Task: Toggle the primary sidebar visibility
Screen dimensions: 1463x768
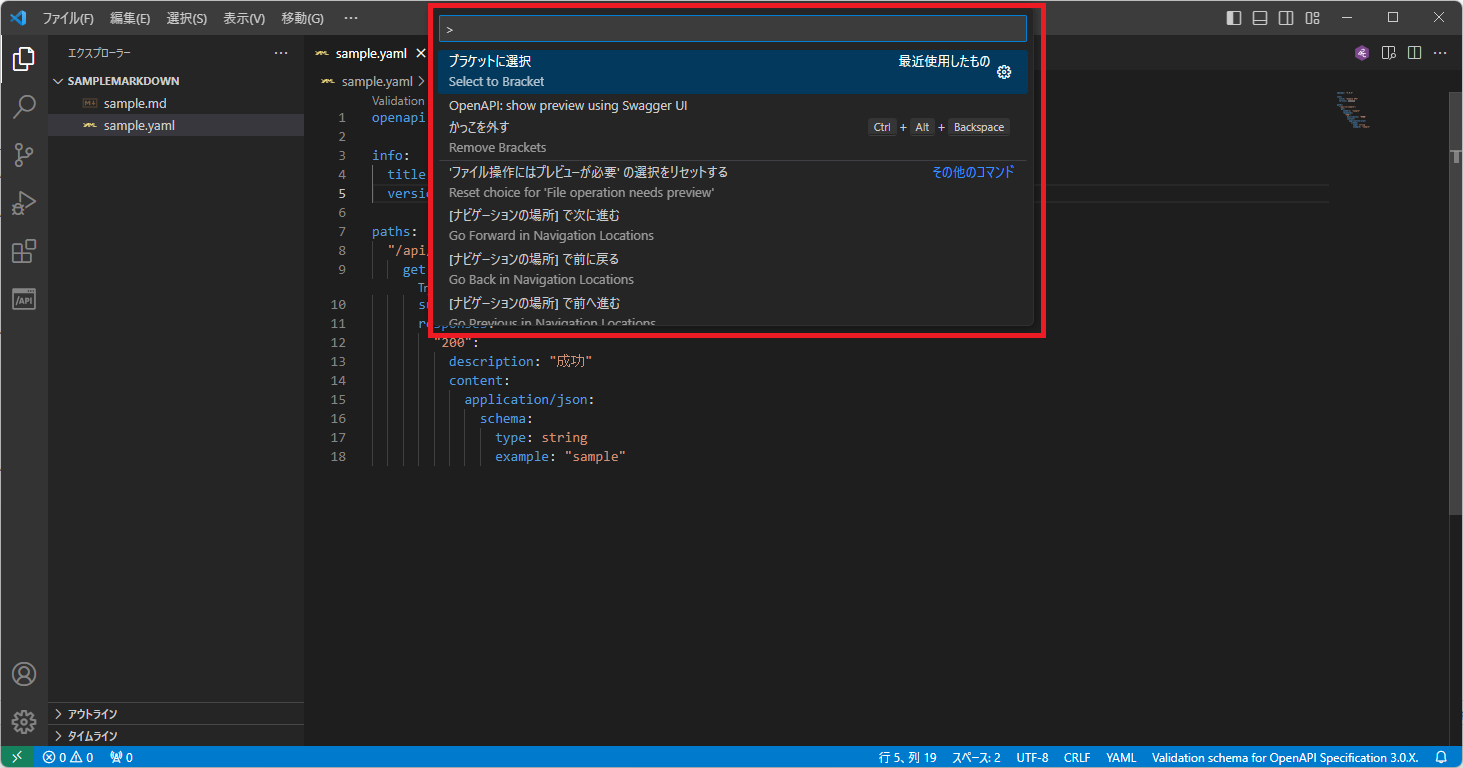Action: click(x=1233, y=17)
